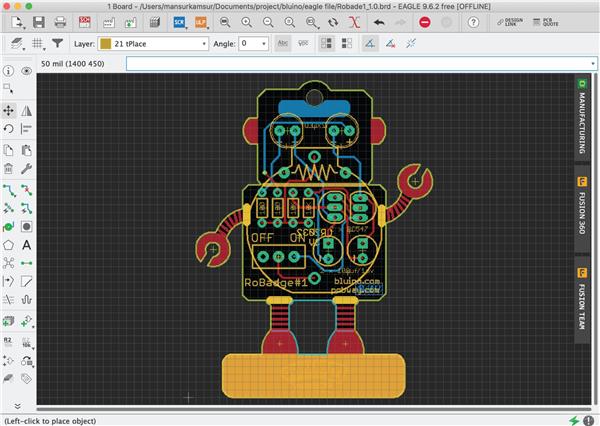Viewport: 600px width, 426px height.
Task: Select the Polygon tool
Action: [9, 245]
